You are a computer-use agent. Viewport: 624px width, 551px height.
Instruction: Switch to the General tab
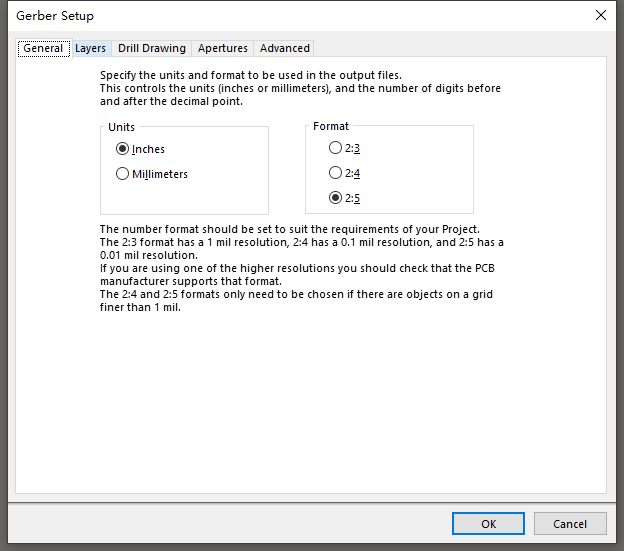pos(44,48)
